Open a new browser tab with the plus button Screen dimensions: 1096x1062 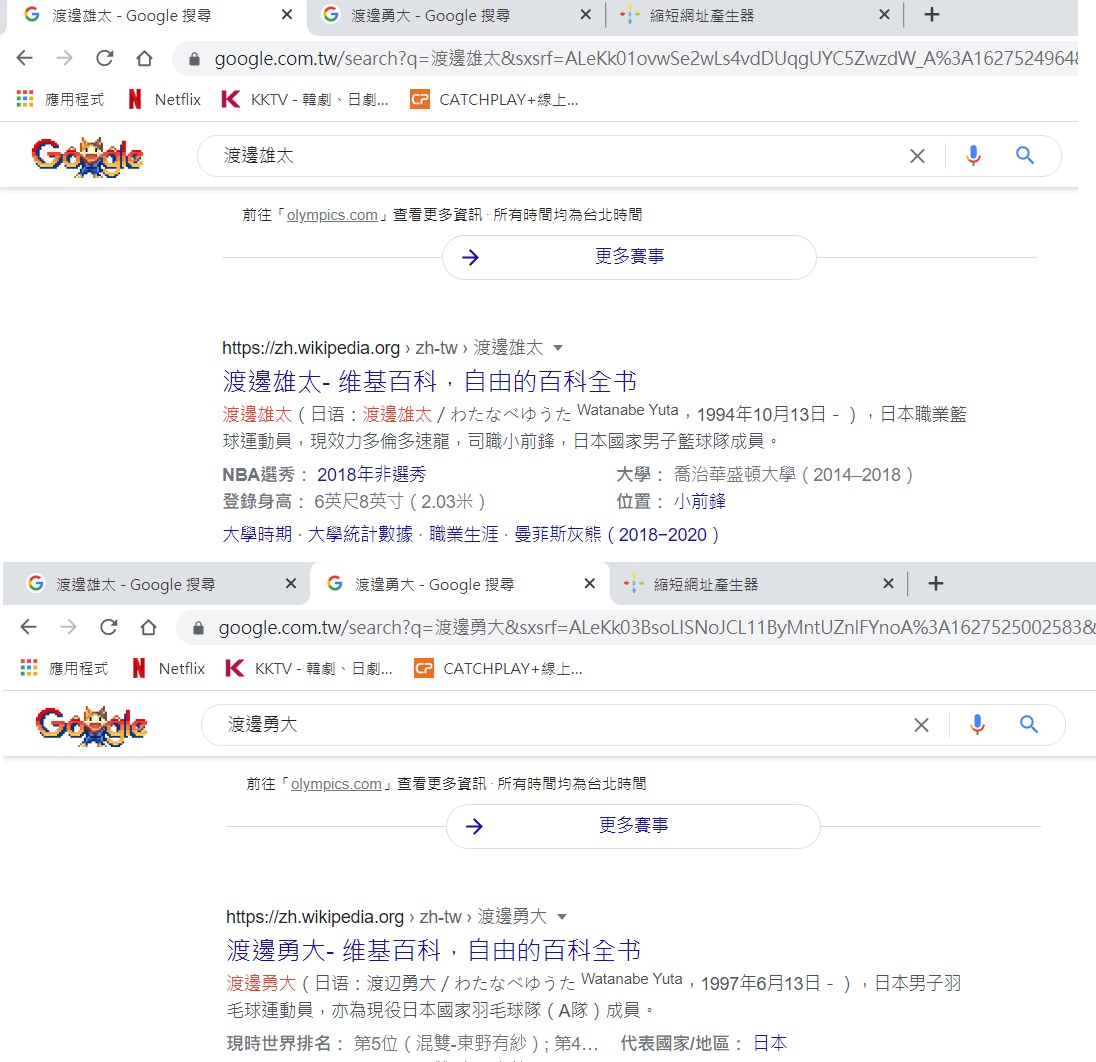click(x=931, y=15)
